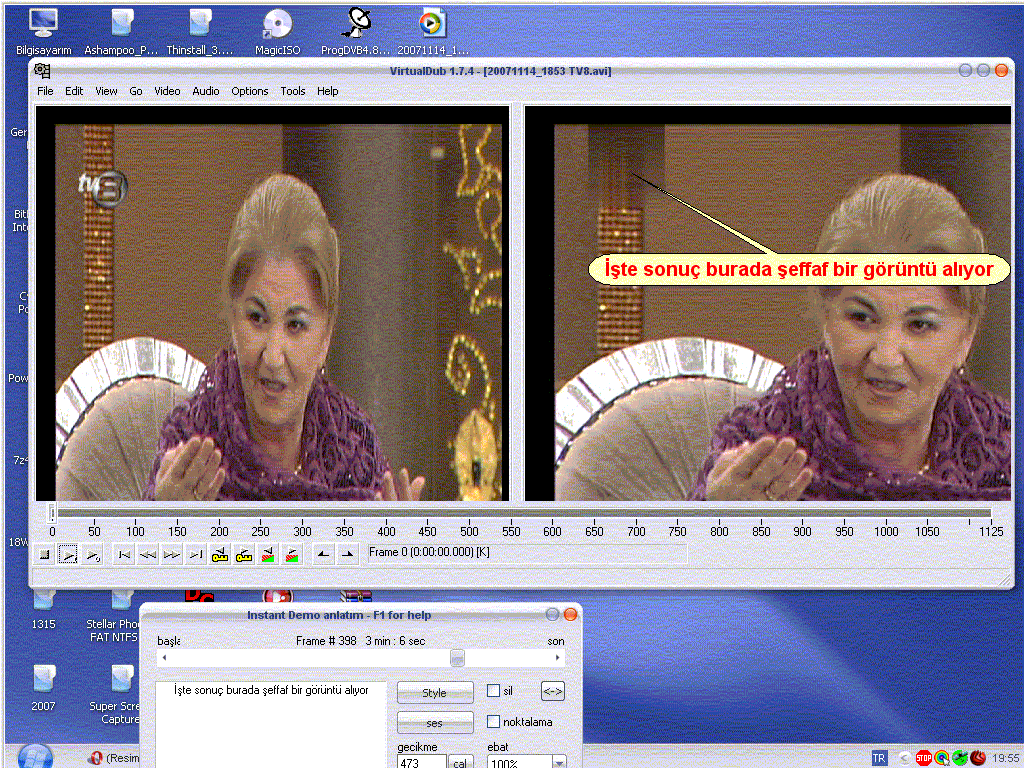Open the Help menu in VirtualDub
The image size is (1024, 768).
[327, 91]
